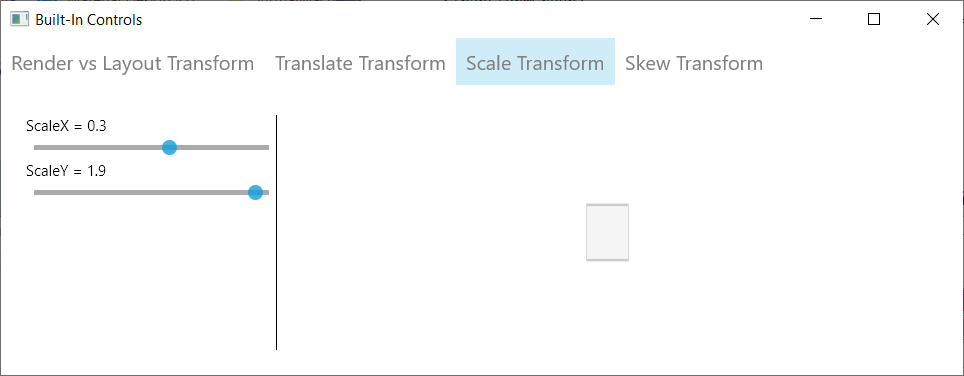Click the ScaleX slider thumb
Screen dimensions: 964x376
pyautogui.click(x=169, y=147)
